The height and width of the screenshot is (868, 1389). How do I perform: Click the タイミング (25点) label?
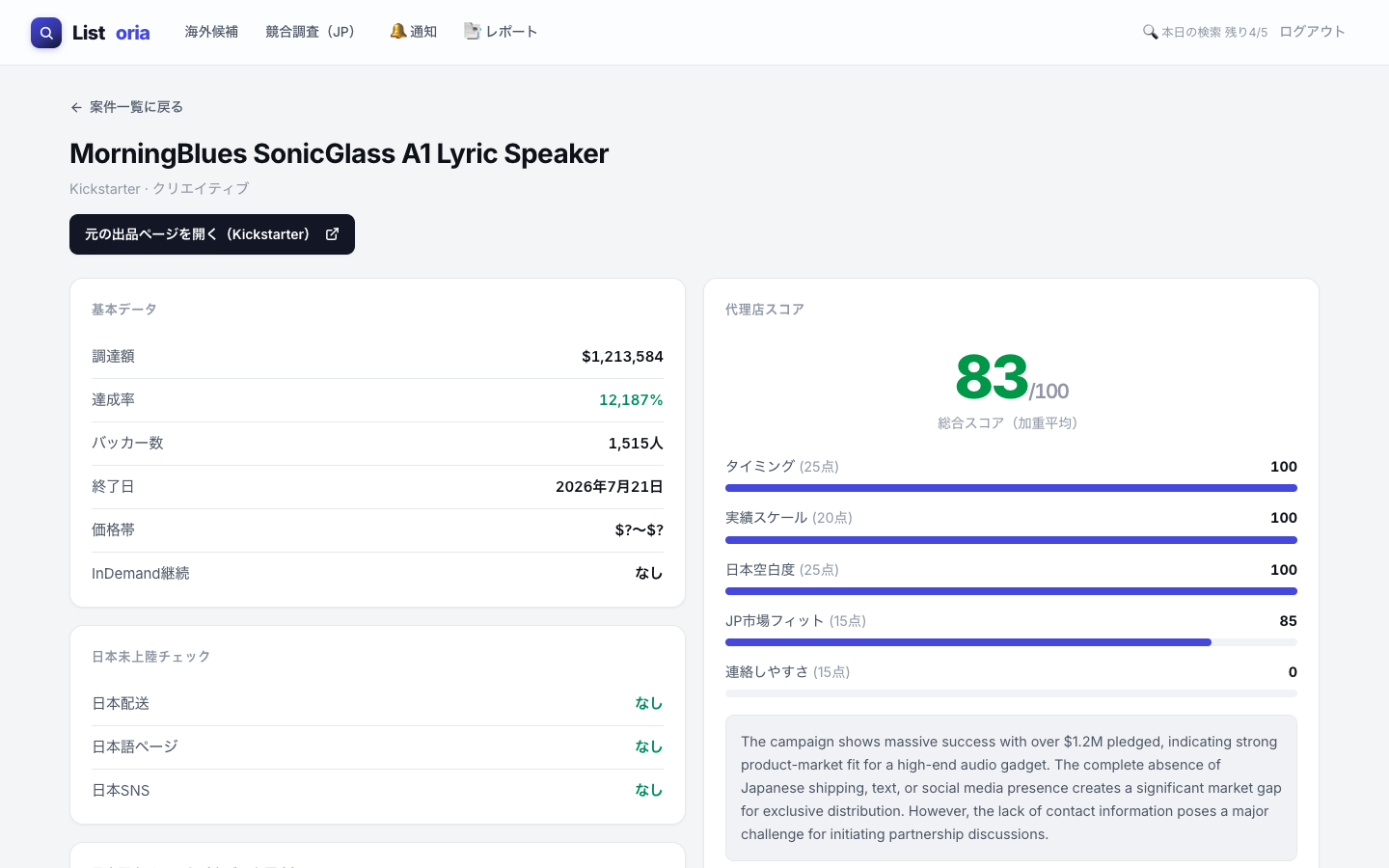click(x=782, y=467)
